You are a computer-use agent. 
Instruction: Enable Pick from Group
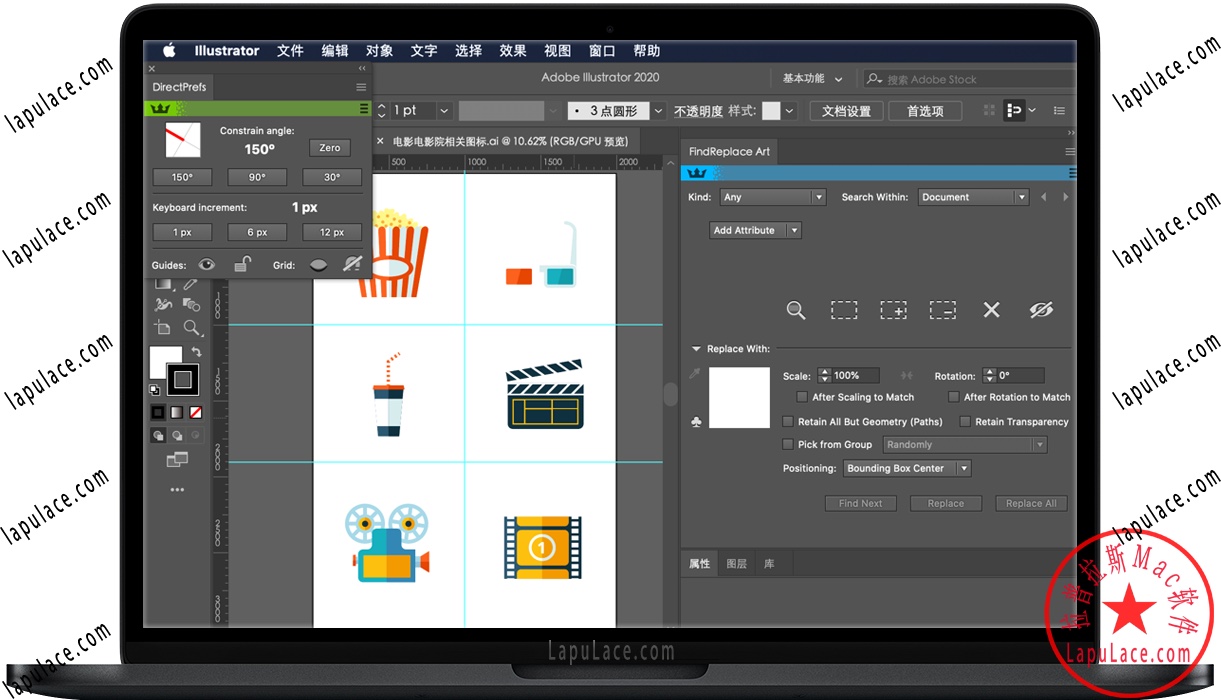(787, 444)
